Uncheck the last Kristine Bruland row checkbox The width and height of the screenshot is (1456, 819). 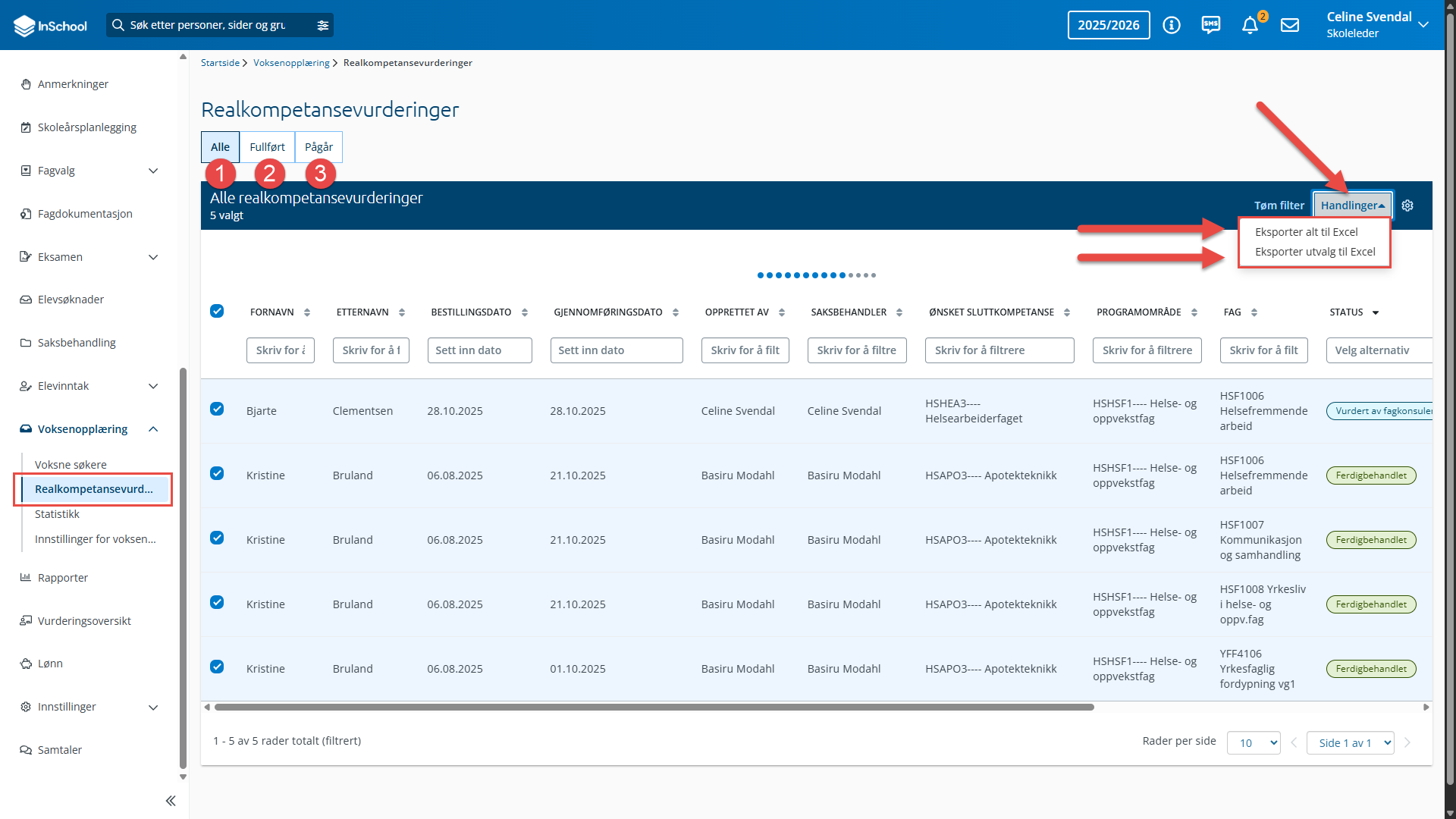point(217,667)
